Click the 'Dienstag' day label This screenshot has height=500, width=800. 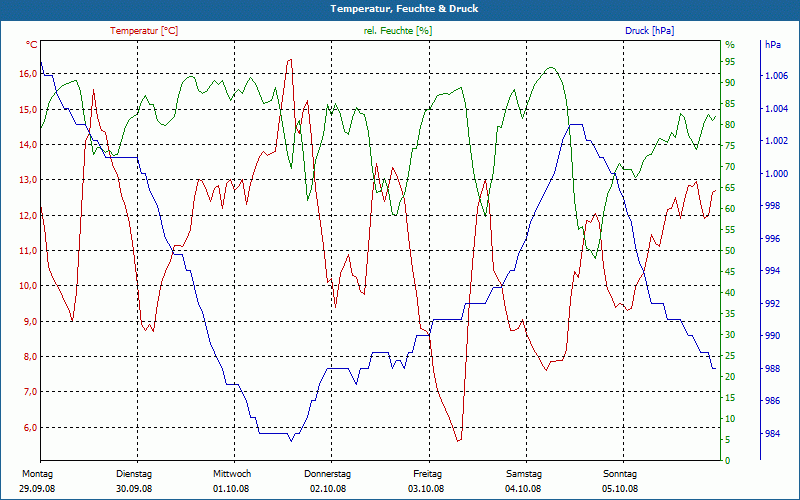pyautogui.click(x=134, y=474)
